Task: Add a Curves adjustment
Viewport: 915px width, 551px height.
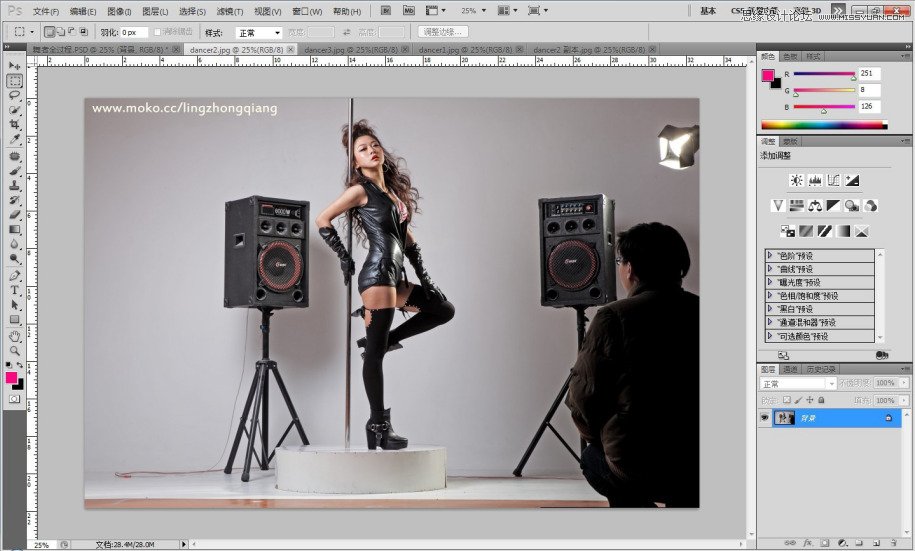Action: pos(833,180)
